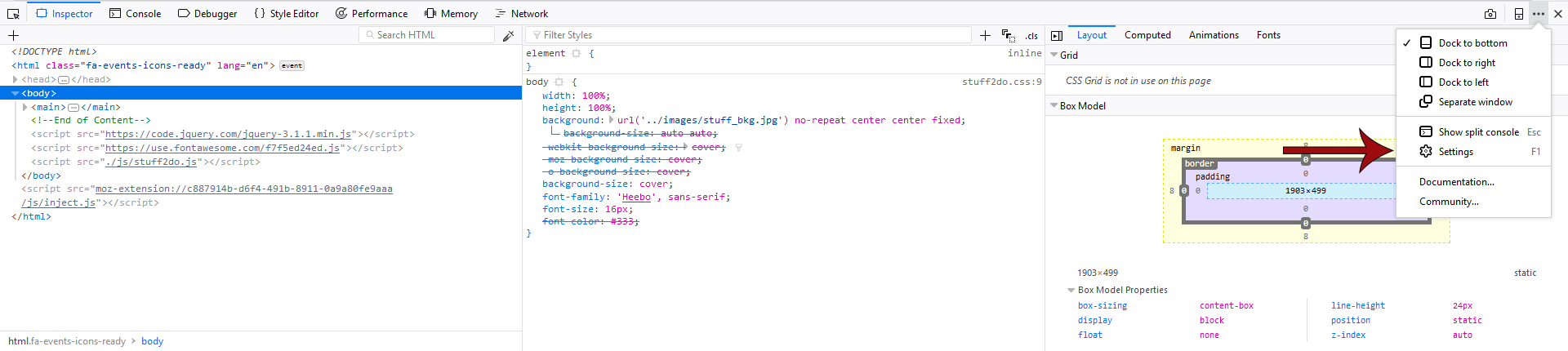
Task: Open Settings from the menu
Action: 1455,152
